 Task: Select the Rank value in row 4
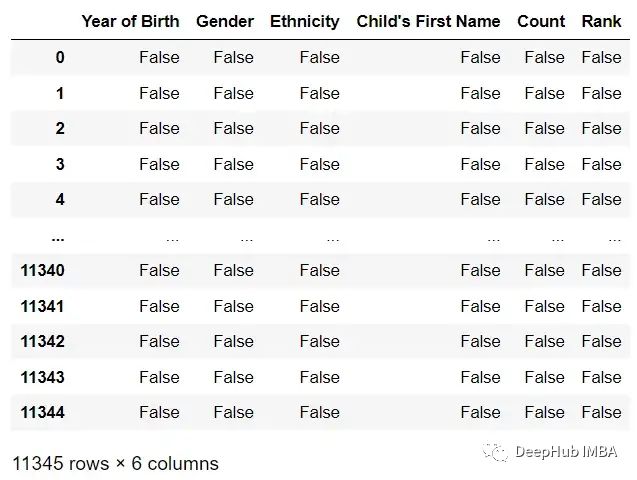(x=601, y=199)
